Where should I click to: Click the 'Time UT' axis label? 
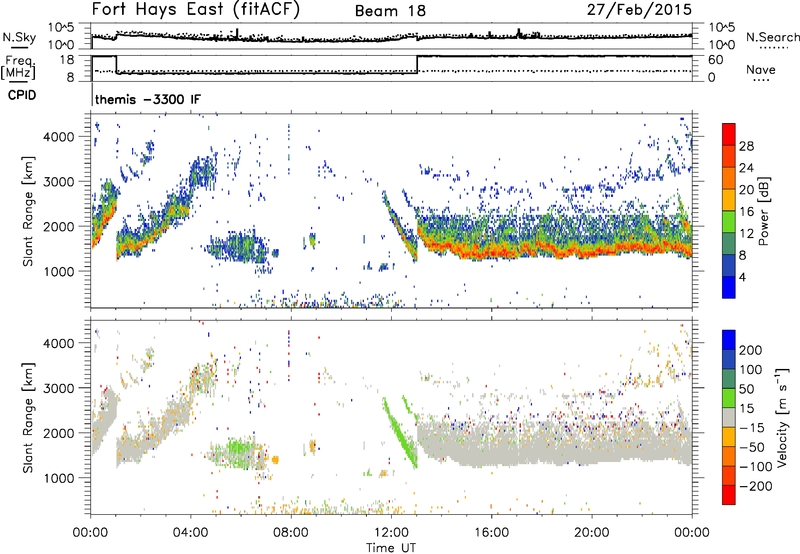(391, 548)
